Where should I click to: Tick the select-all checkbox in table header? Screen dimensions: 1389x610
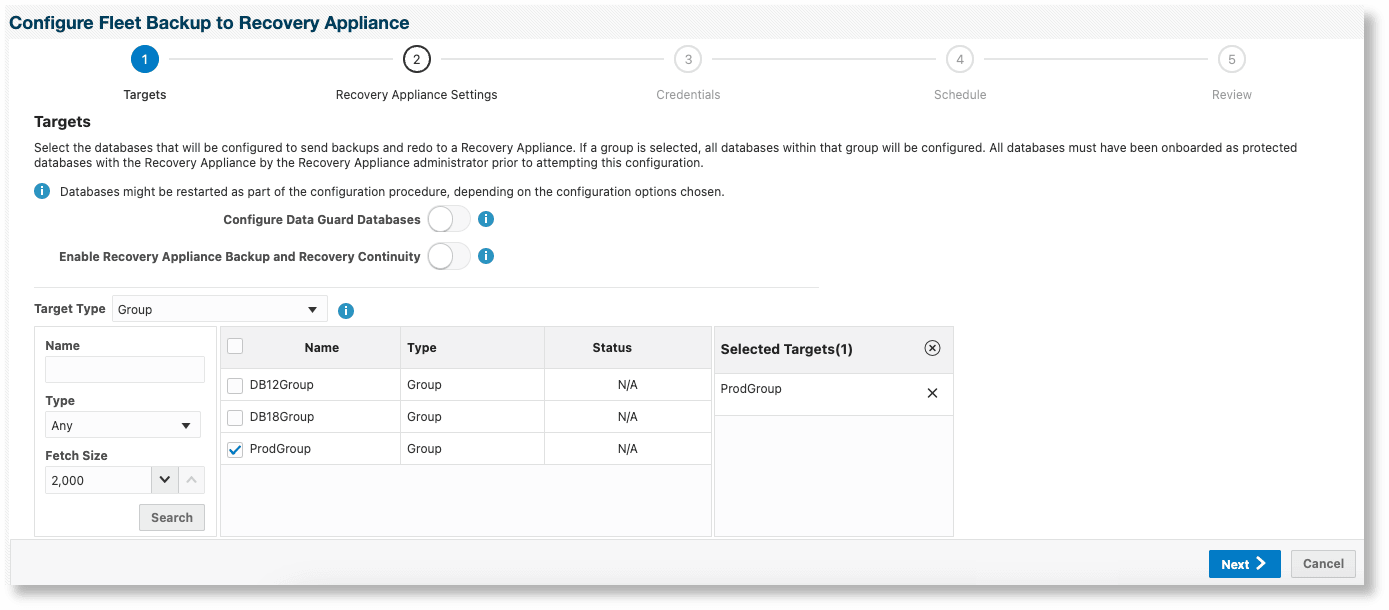235,346
